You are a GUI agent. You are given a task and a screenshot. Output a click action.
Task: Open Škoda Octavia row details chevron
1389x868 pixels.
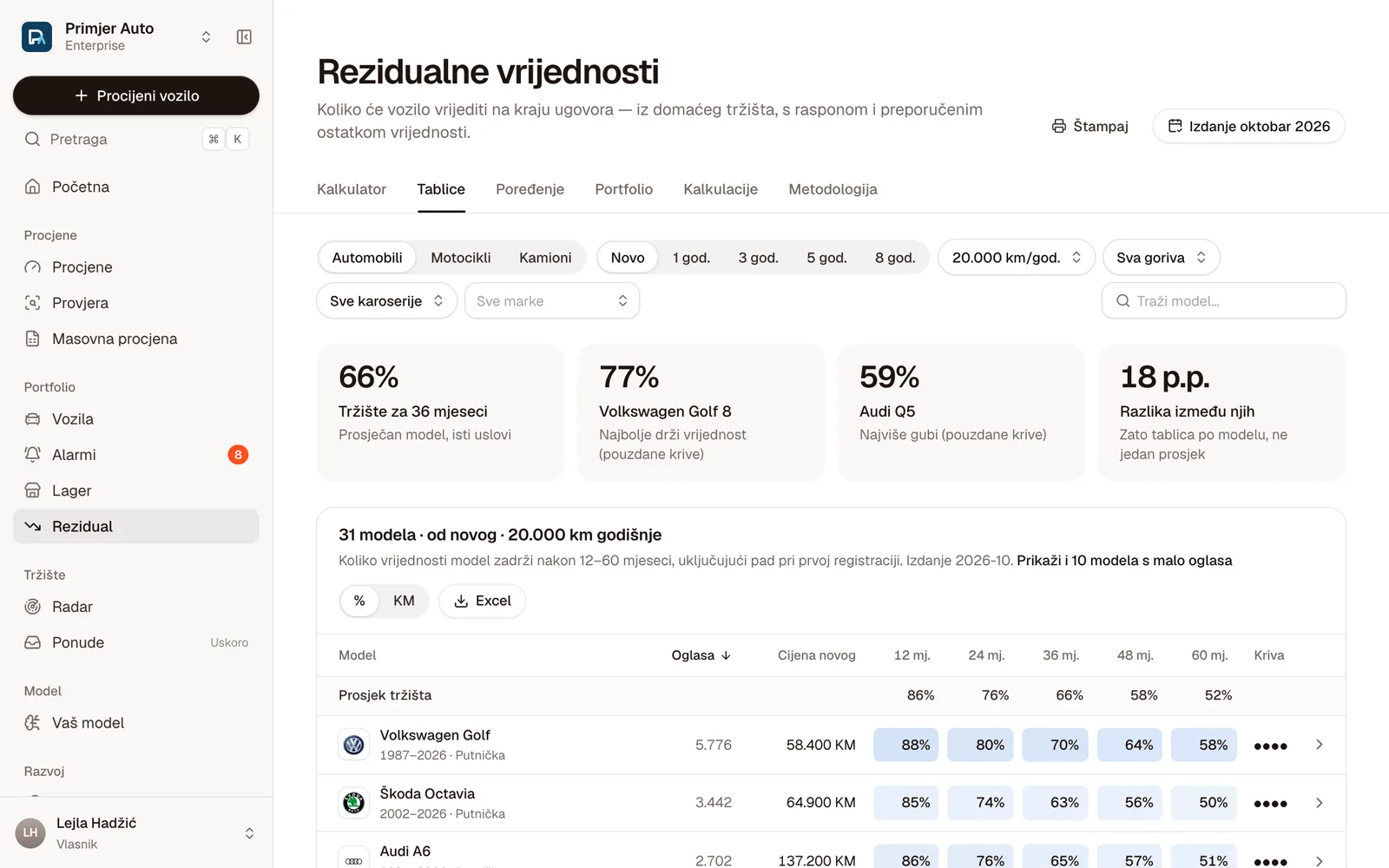[1320, 803]
